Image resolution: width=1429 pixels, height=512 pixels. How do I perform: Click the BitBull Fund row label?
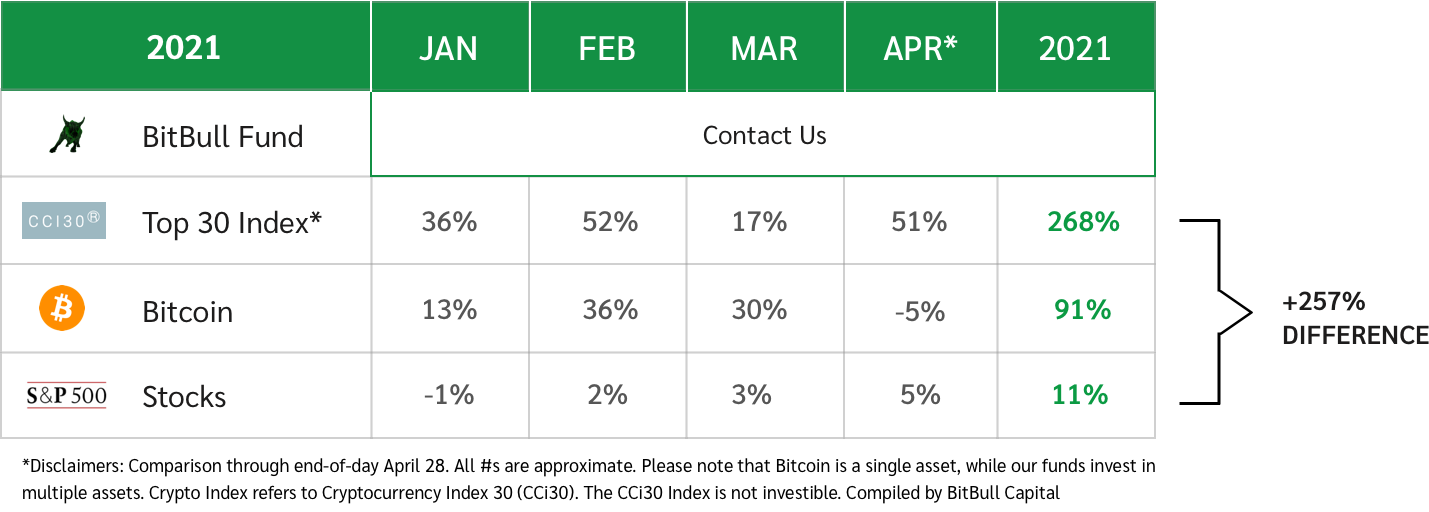223,136
